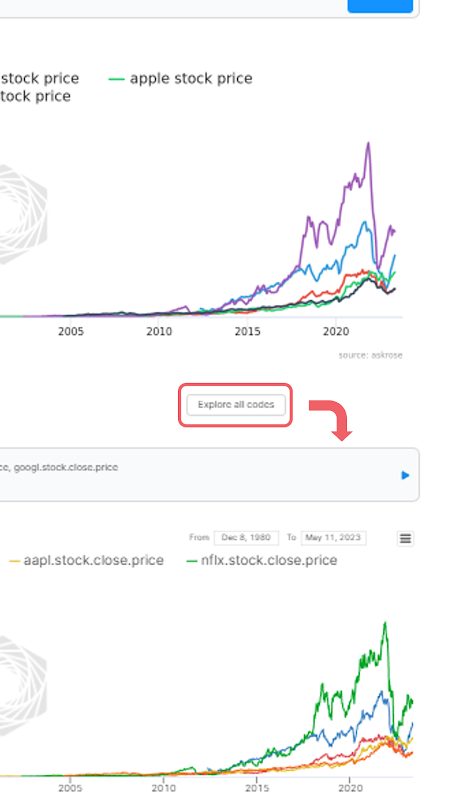This screenshot has width=450, height=800.
Task: Click the query box containing googl.stock.close.price
Action: tap(207, 474)
